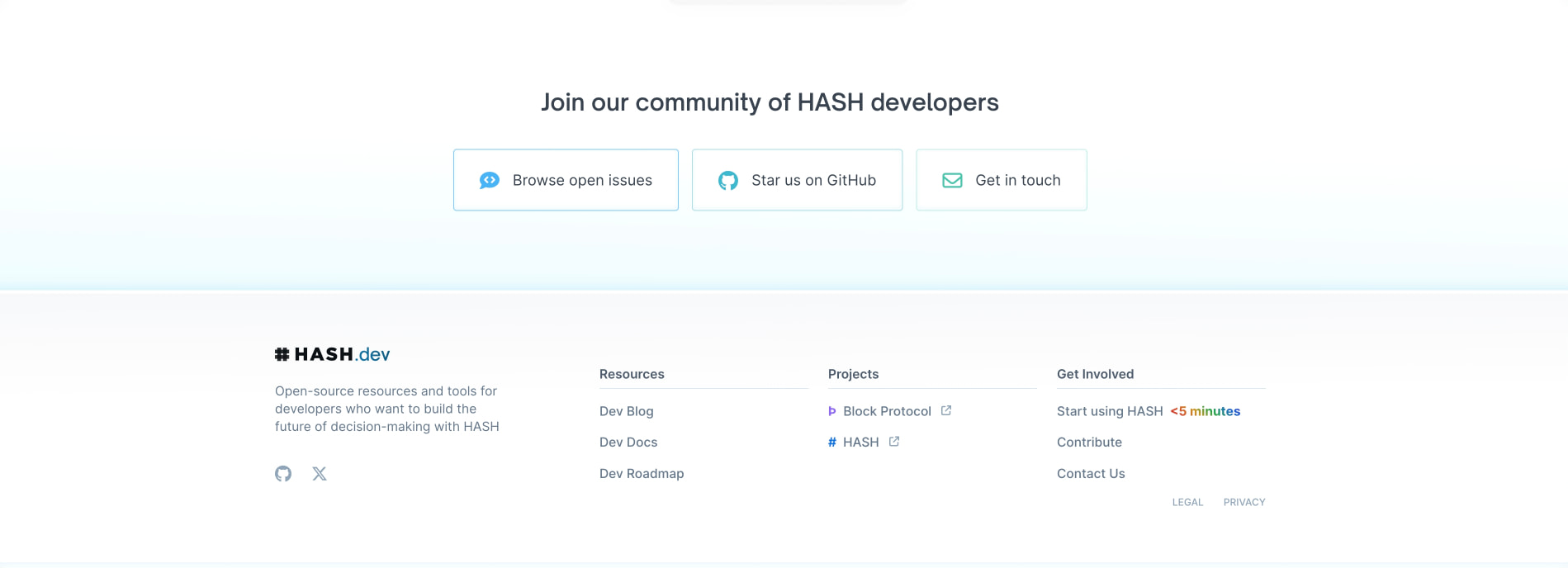1568x568 pixels.
Task: Click the Star us on GitHub button
Action: tap(797, 180)
